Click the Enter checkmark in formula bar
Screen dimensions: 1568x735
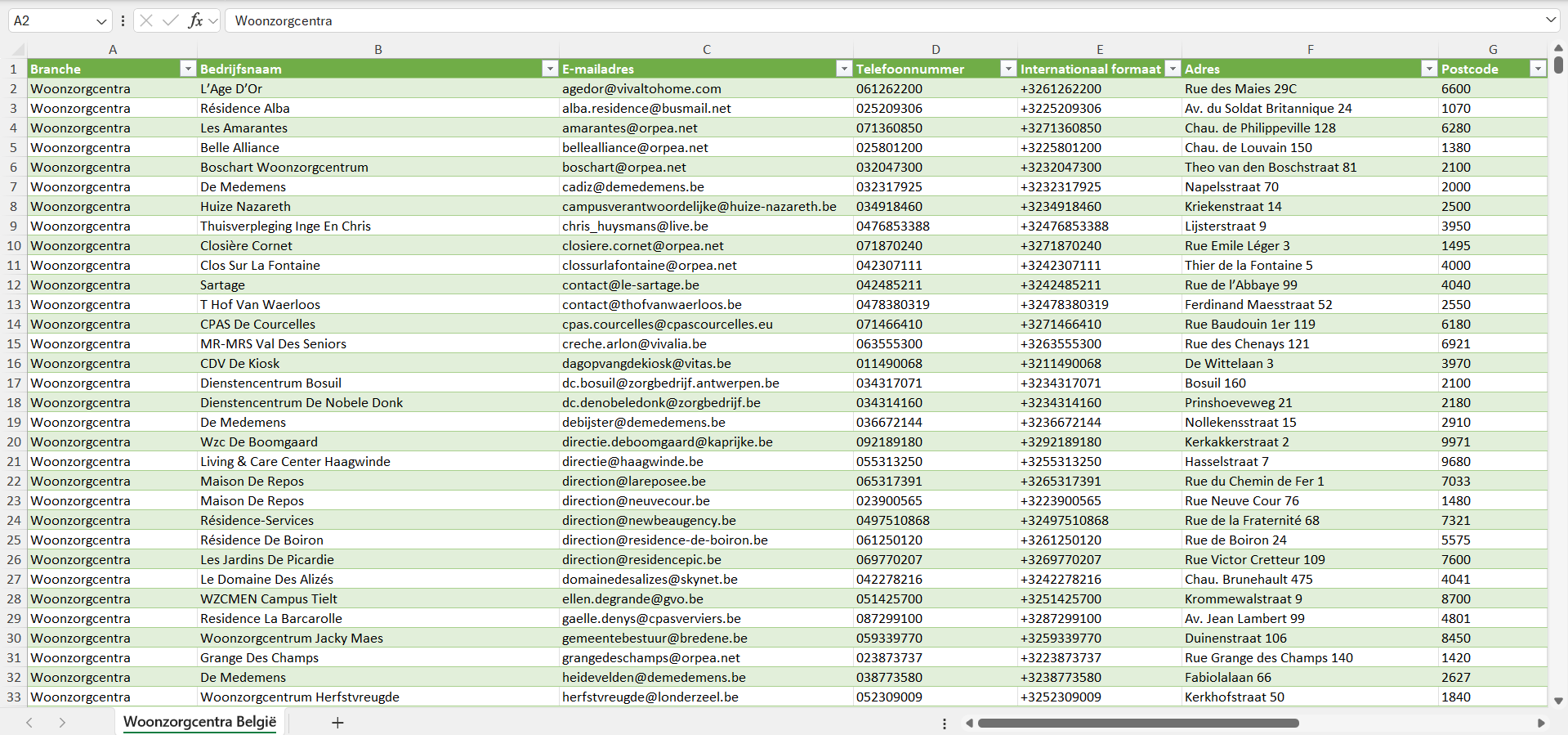click(170, 20)
